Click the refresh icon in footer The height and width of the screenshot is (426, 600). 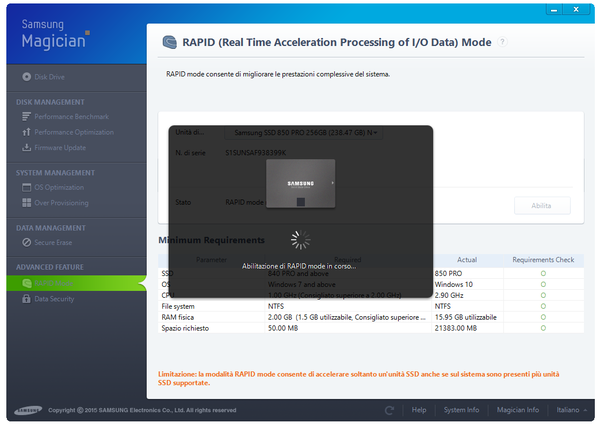(x=390, y=410)
